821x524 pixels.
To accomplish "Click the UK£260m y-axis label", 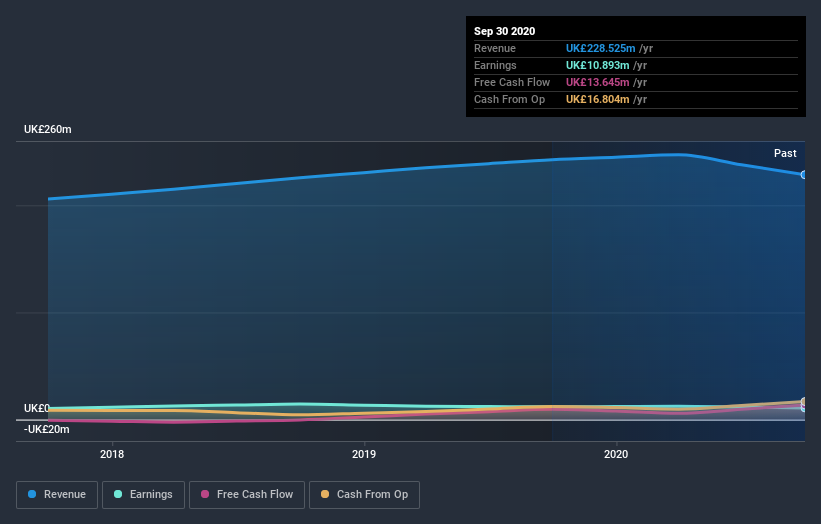I will pyautogui.click(x=48, y=129).
